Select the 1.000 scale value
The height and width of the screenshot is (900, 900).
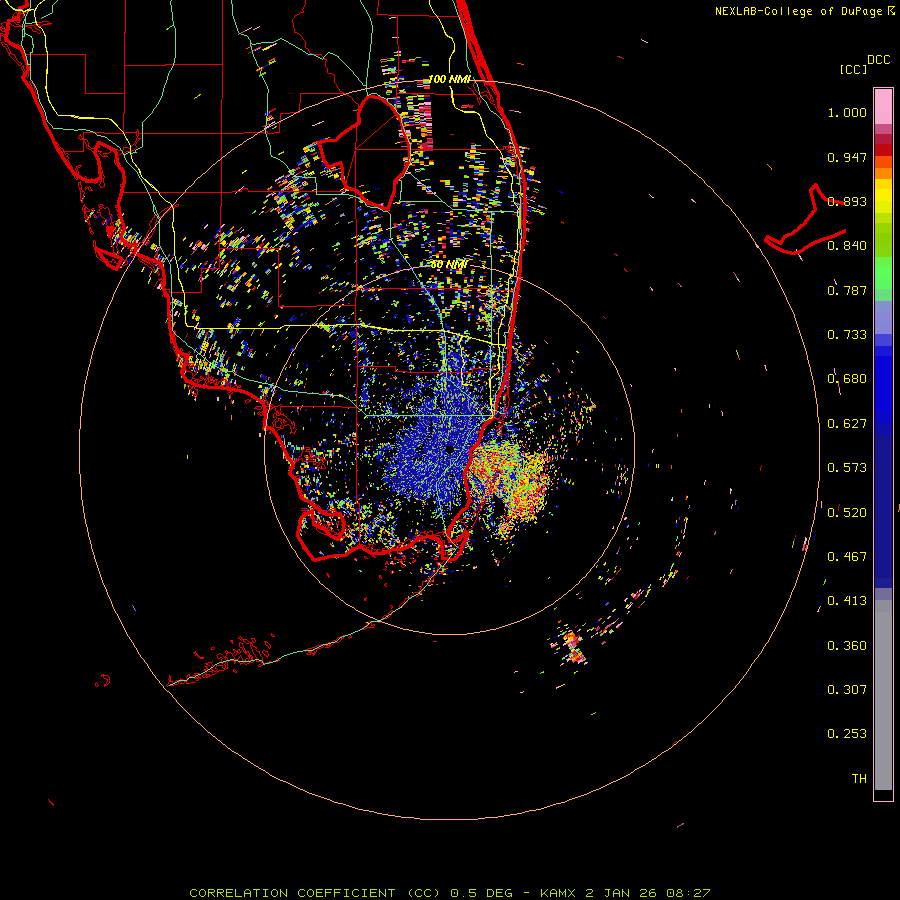[x=847, y=112]
